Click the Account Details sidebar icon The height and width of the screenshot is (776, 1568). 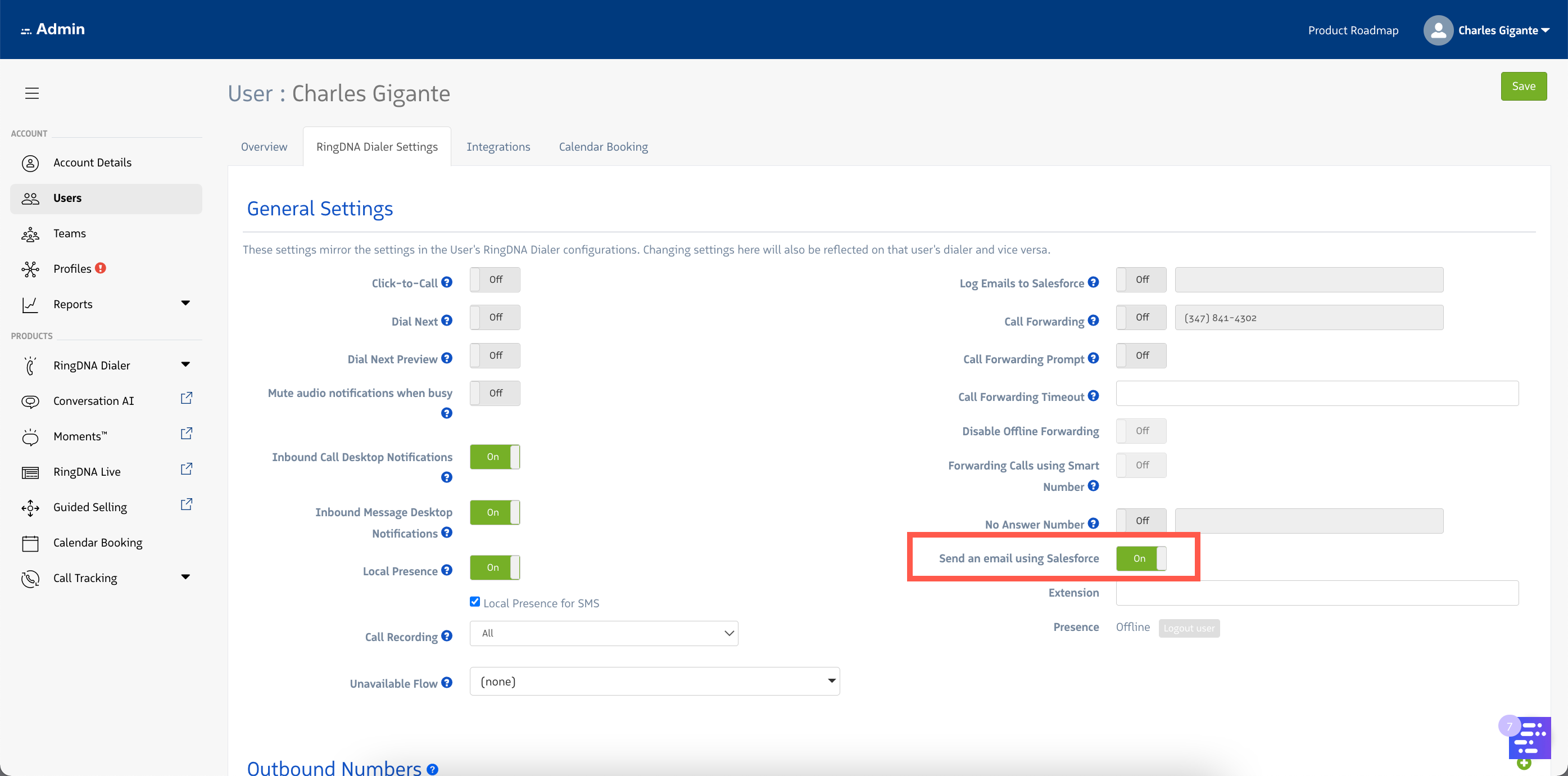tap(30, 163)
